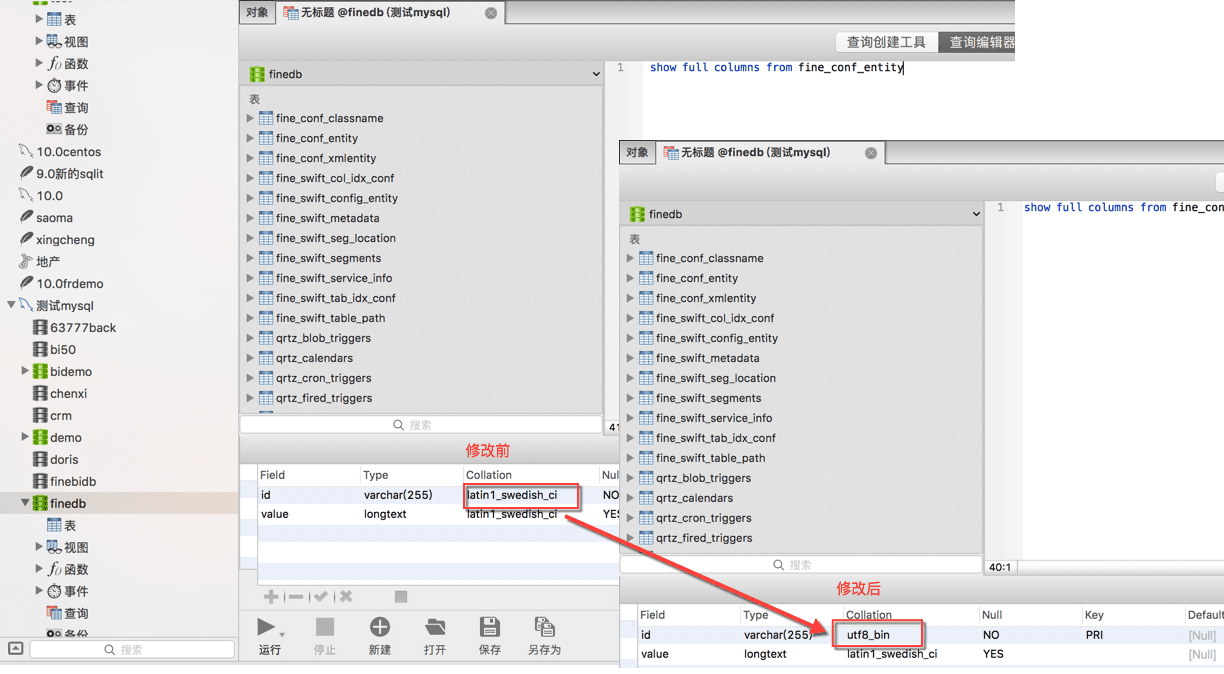Select the 10.0frdemo connection
The width and height of the screenshot is (1224, 674).
(x=69, y=284)
